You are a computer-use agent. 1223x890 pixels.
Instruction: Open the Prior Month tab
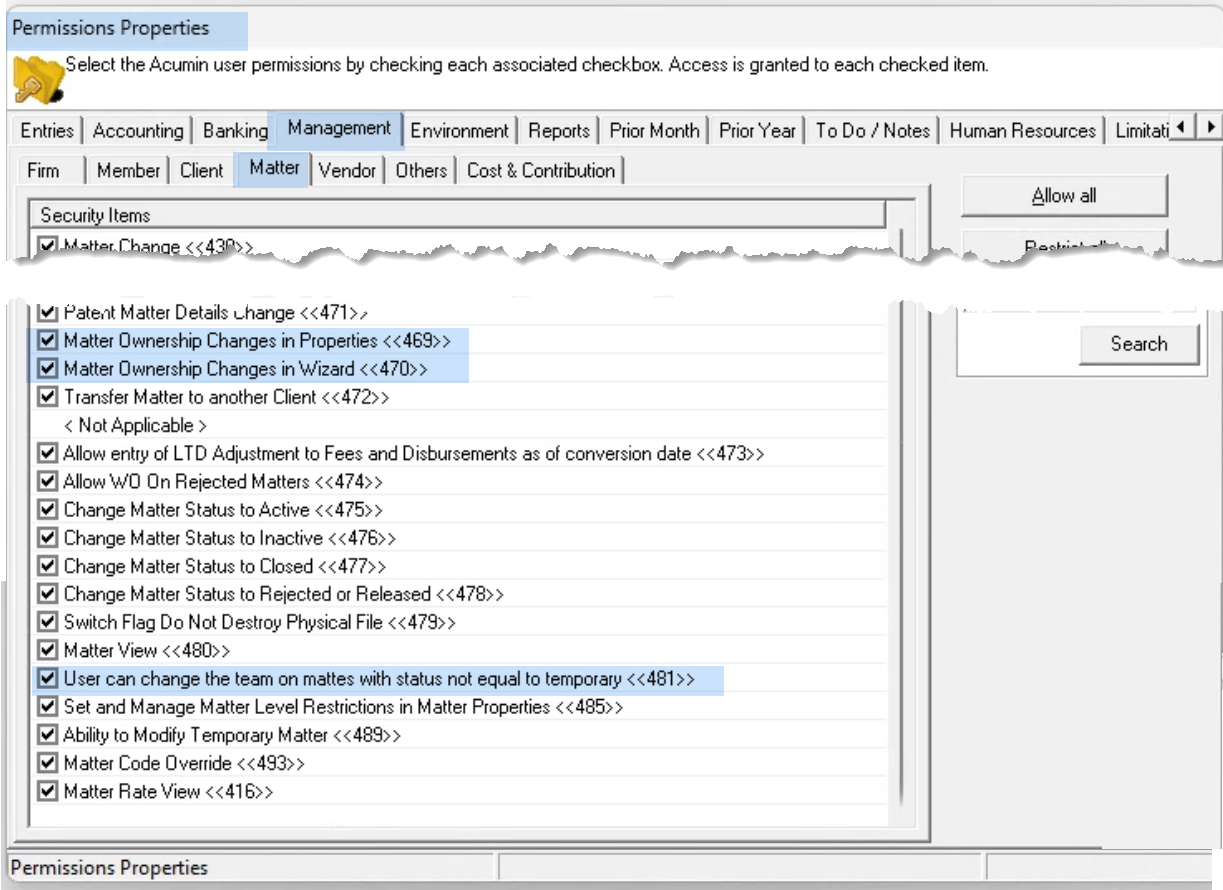[x=654, y=130]
